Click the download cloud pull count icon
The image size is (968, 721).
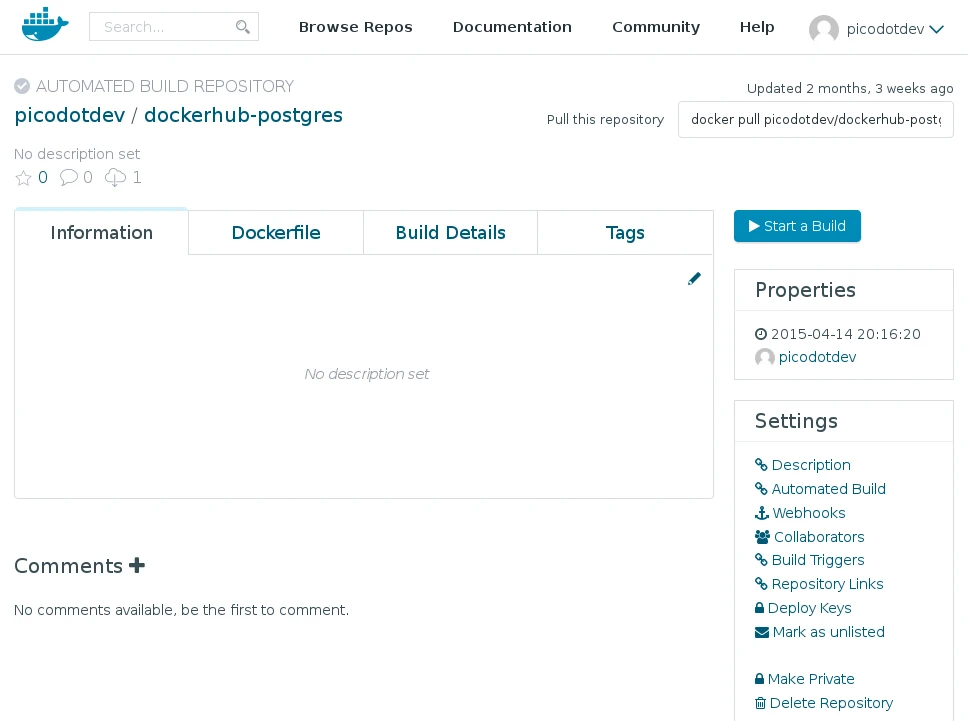[x=115, y=178]
